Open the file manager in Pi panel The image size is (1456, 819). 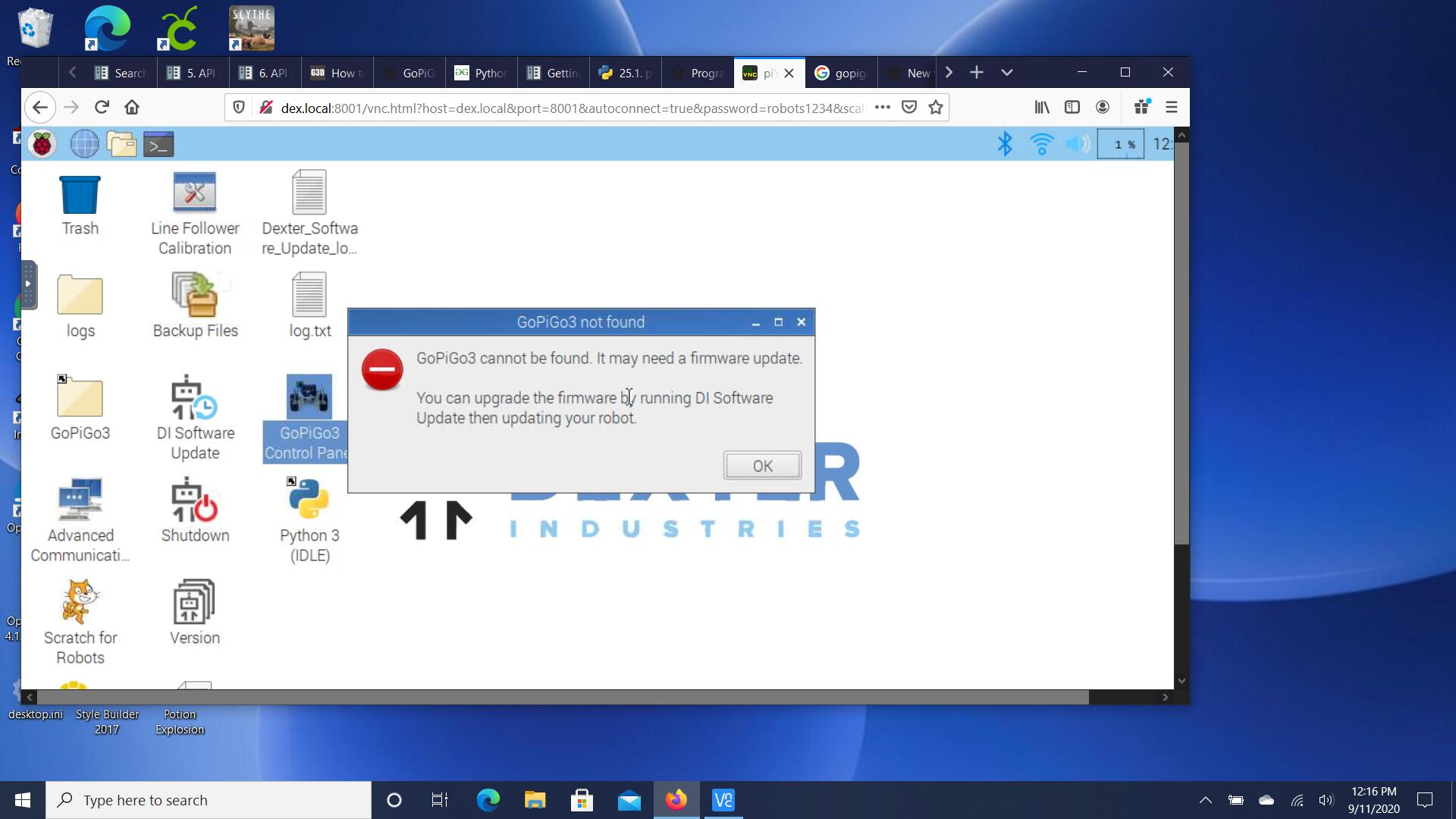tap(121, 144)
